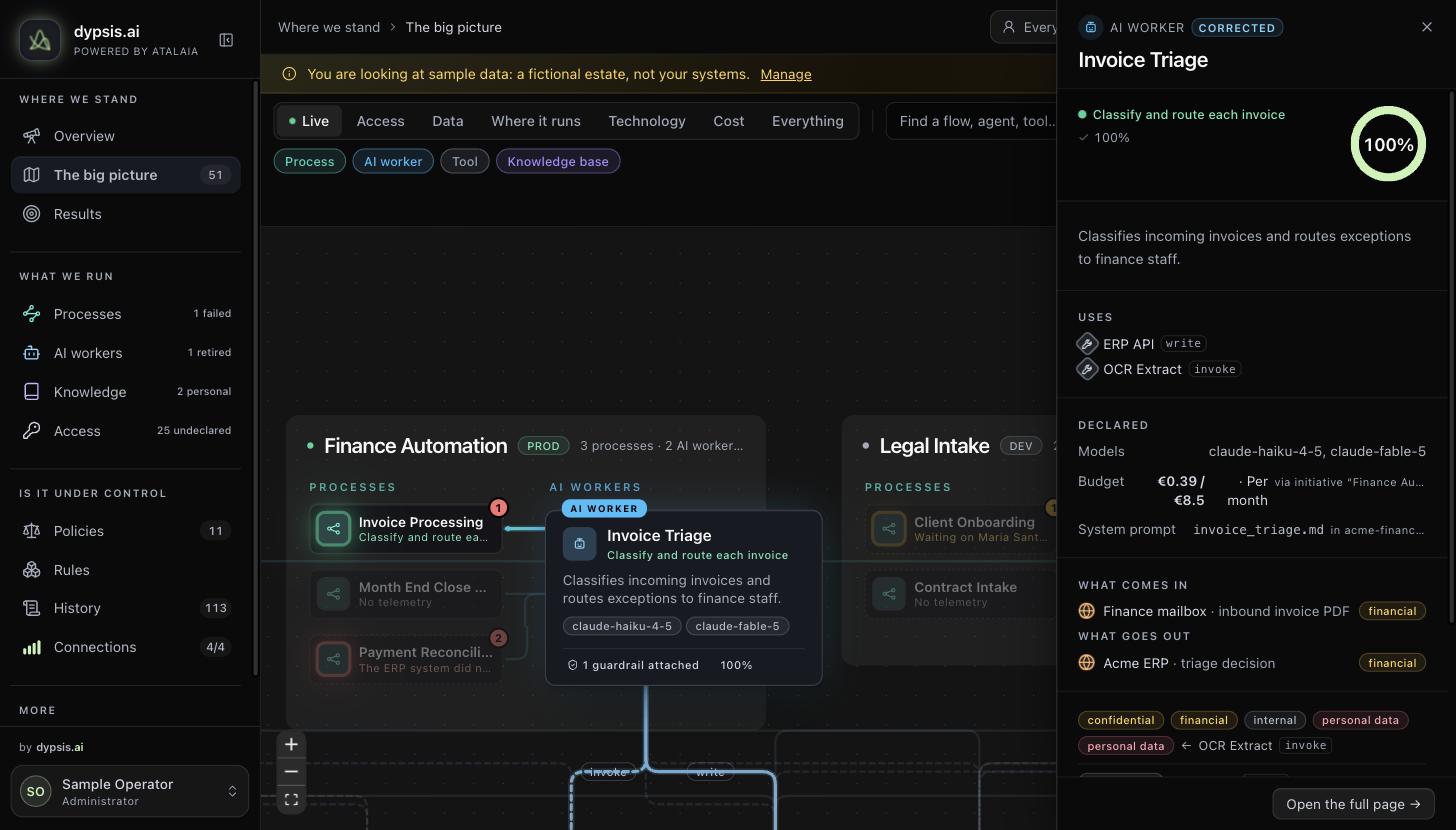Image resolution: width=1456 pixels, height=830 pixels.
Task: Toggle the AI worker filter chip
Action: click(x=393, y=161)
